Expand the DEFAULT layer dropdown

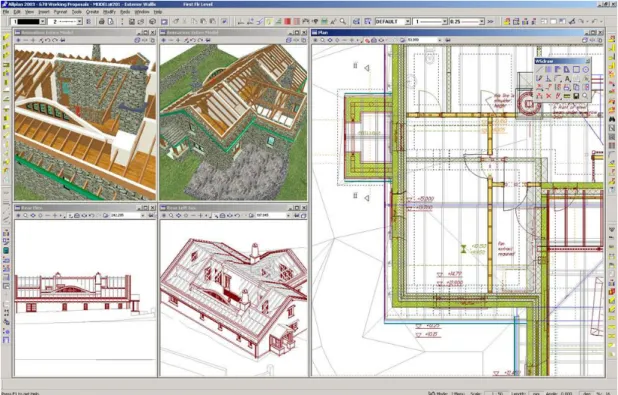393,22
